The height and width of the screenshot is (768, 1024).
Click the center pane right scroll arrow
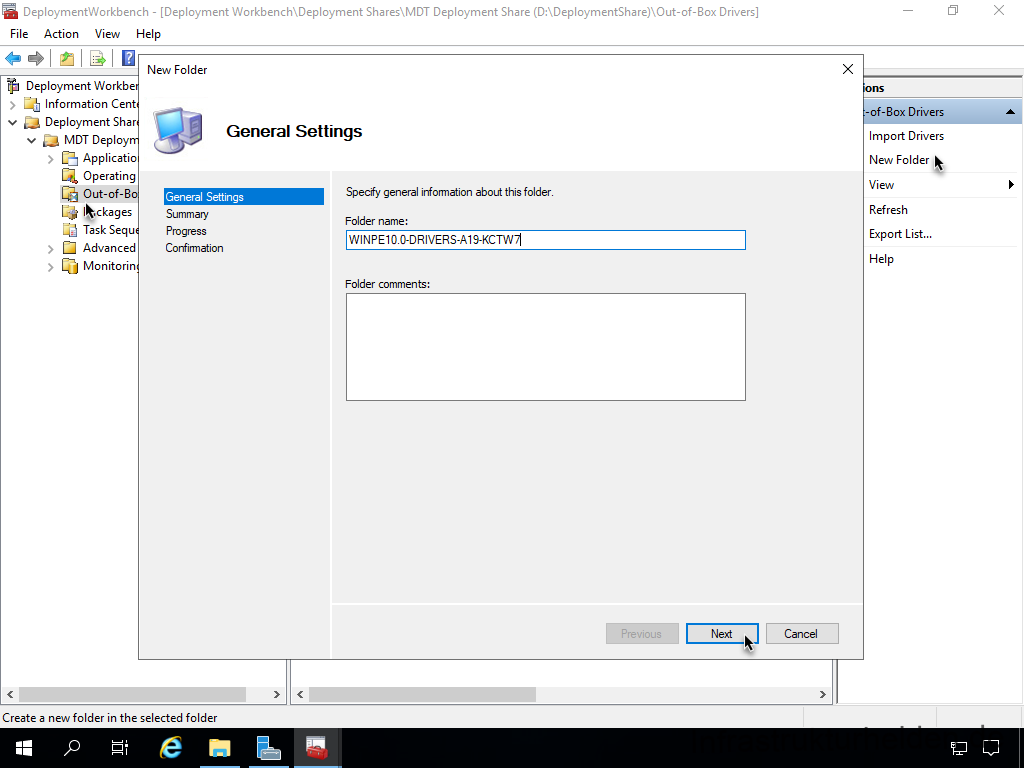[822, 694]
